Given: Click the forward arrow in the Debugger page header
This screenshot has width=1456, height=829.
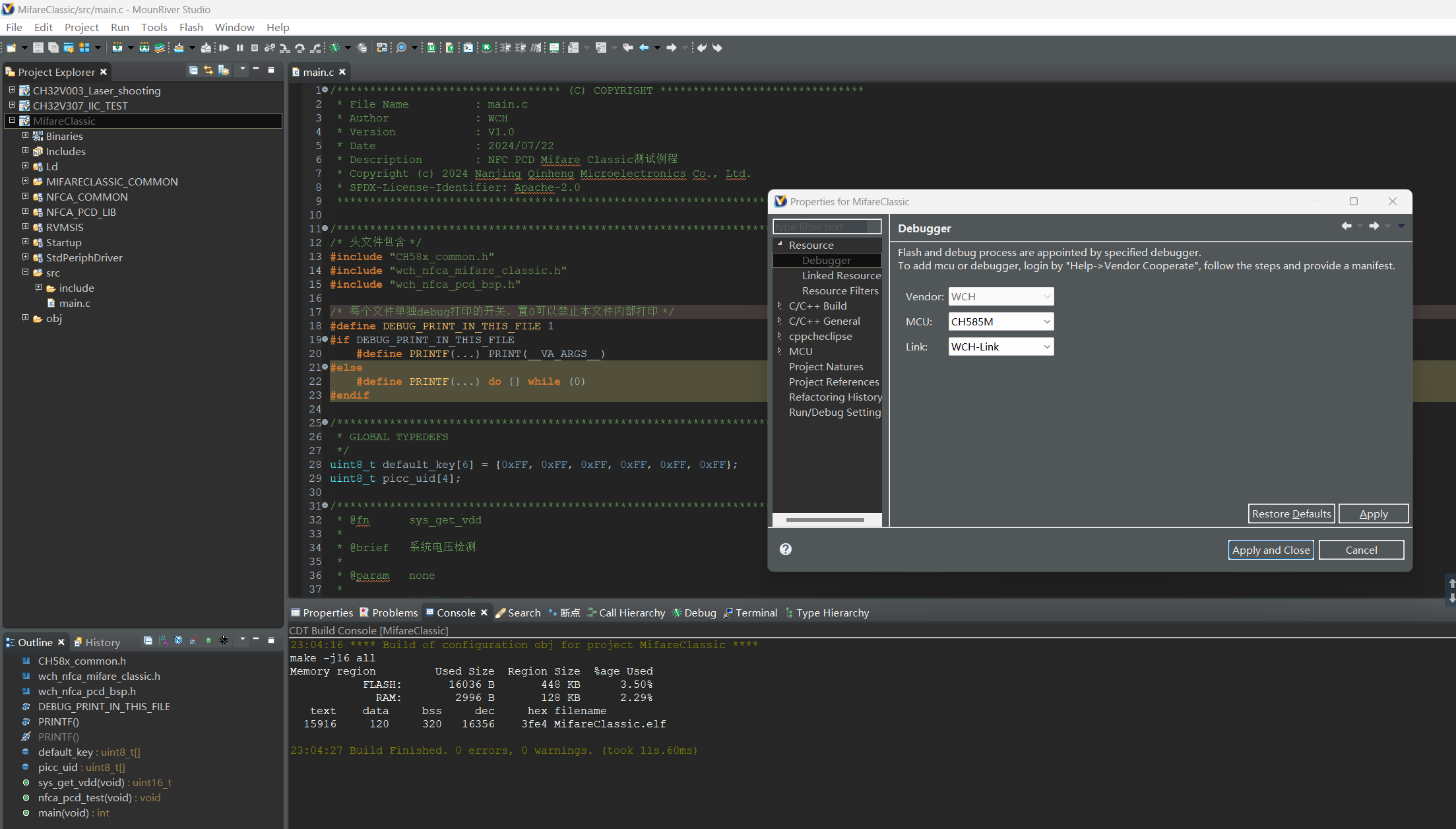Looking at the screenshot, I should [x=1374, y=226].
